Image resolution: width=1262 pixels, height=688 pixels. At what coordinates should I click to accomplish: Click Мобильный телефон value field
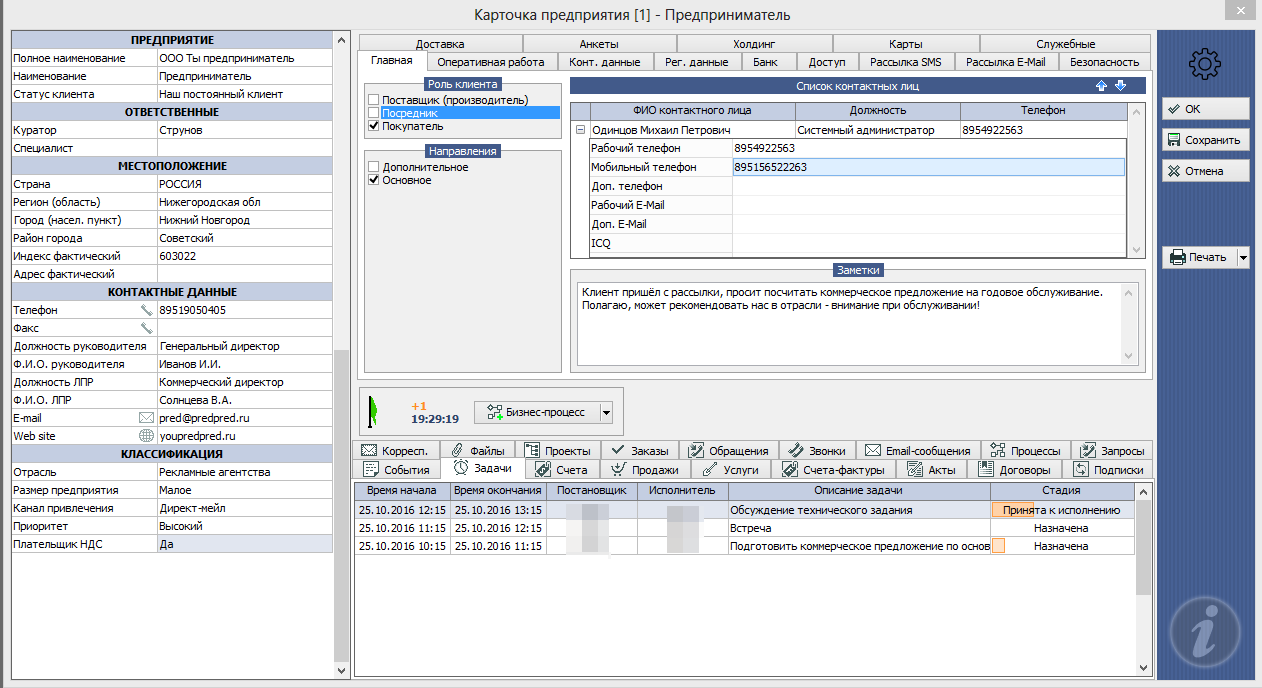pos(928,167)
